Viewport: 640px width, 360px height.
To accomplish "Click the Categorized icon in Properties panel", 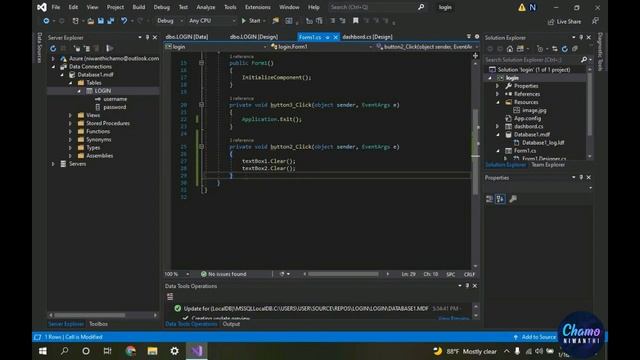I will point(489,199).
